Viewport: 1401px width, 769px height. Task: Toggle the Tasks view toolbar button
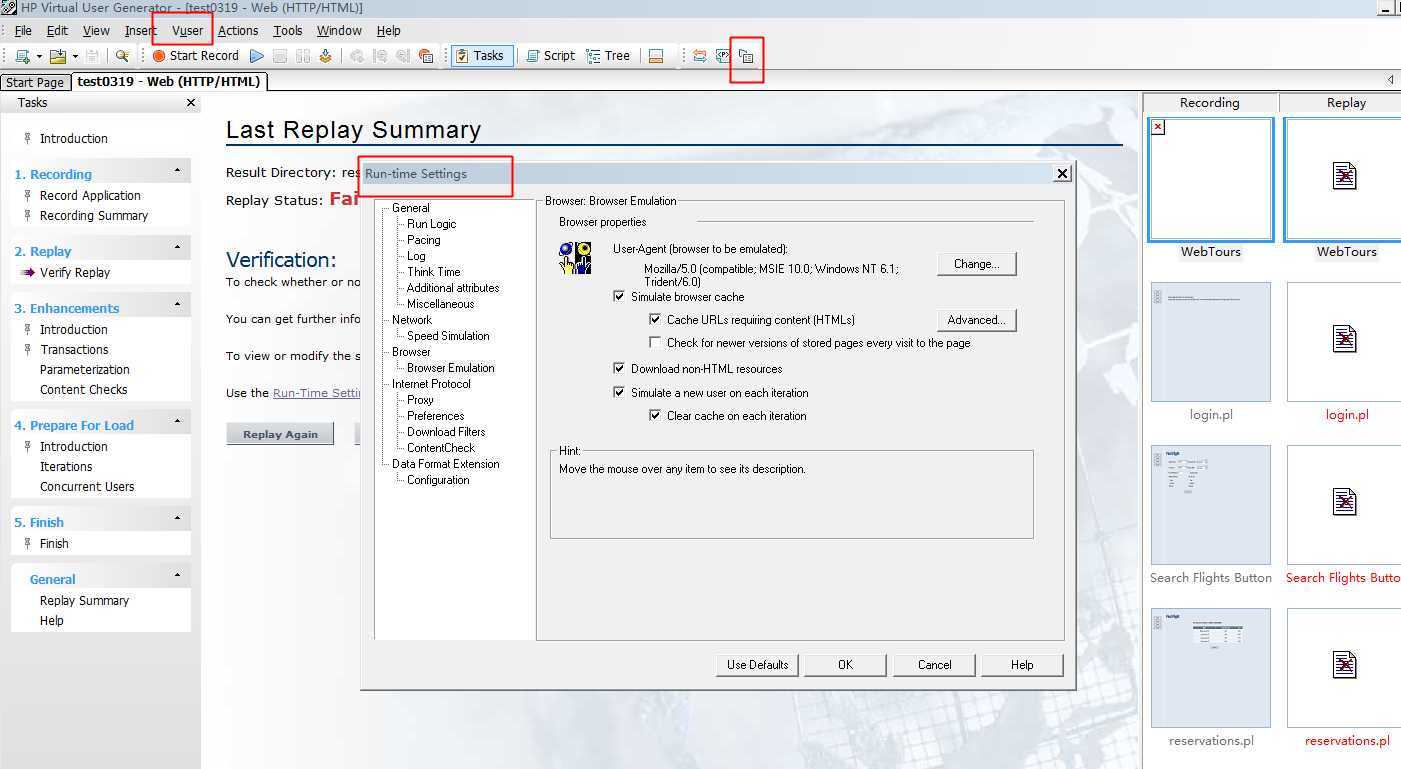coord(482,56)
